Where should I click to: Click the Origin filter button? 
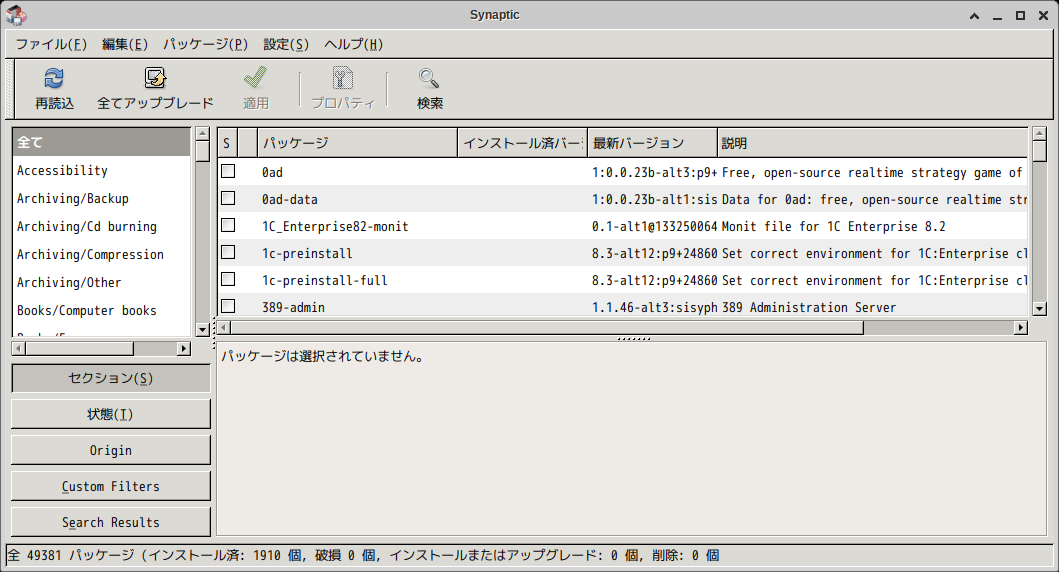click(x=111, y=450)
